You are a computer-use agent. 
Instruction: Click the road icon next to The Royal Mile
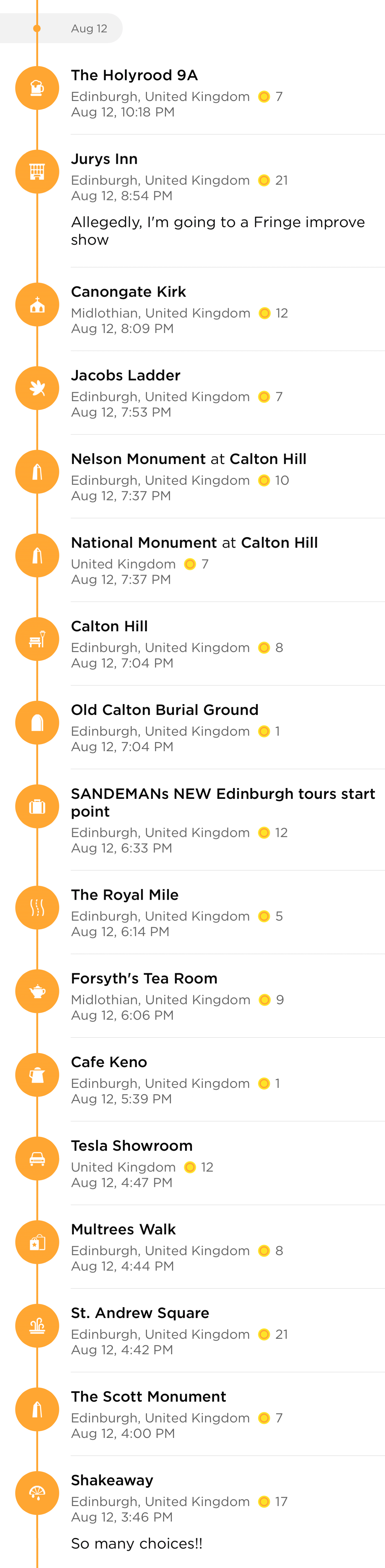point(37,908)
